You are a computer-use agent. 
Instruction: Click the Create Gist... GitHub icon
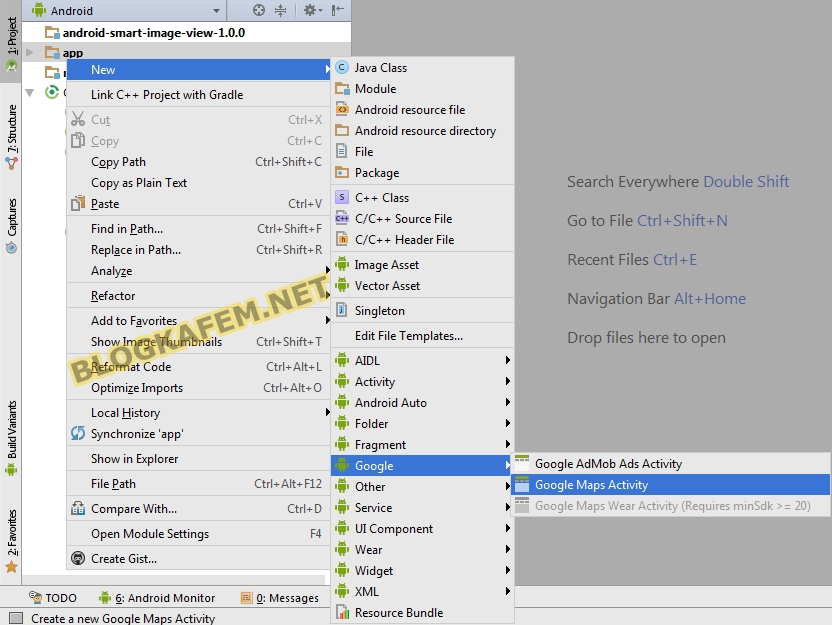pyautogui.click(x=78, y=558)
